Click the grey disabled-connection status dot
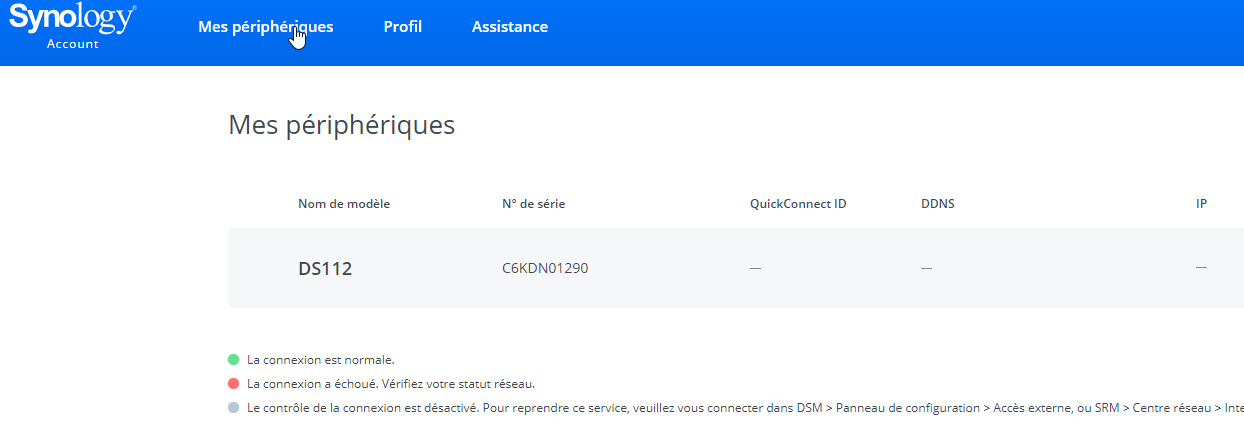 (234, 408)
